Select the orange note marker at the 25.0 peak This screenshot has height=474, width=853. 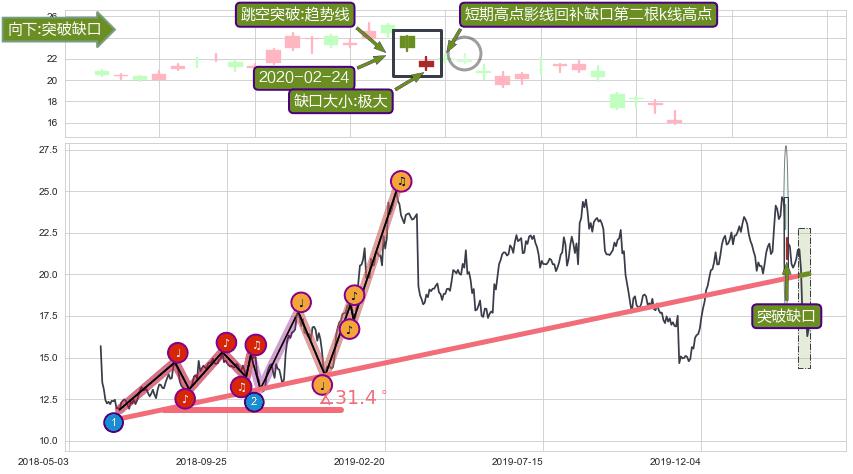(x=401, y=181)
